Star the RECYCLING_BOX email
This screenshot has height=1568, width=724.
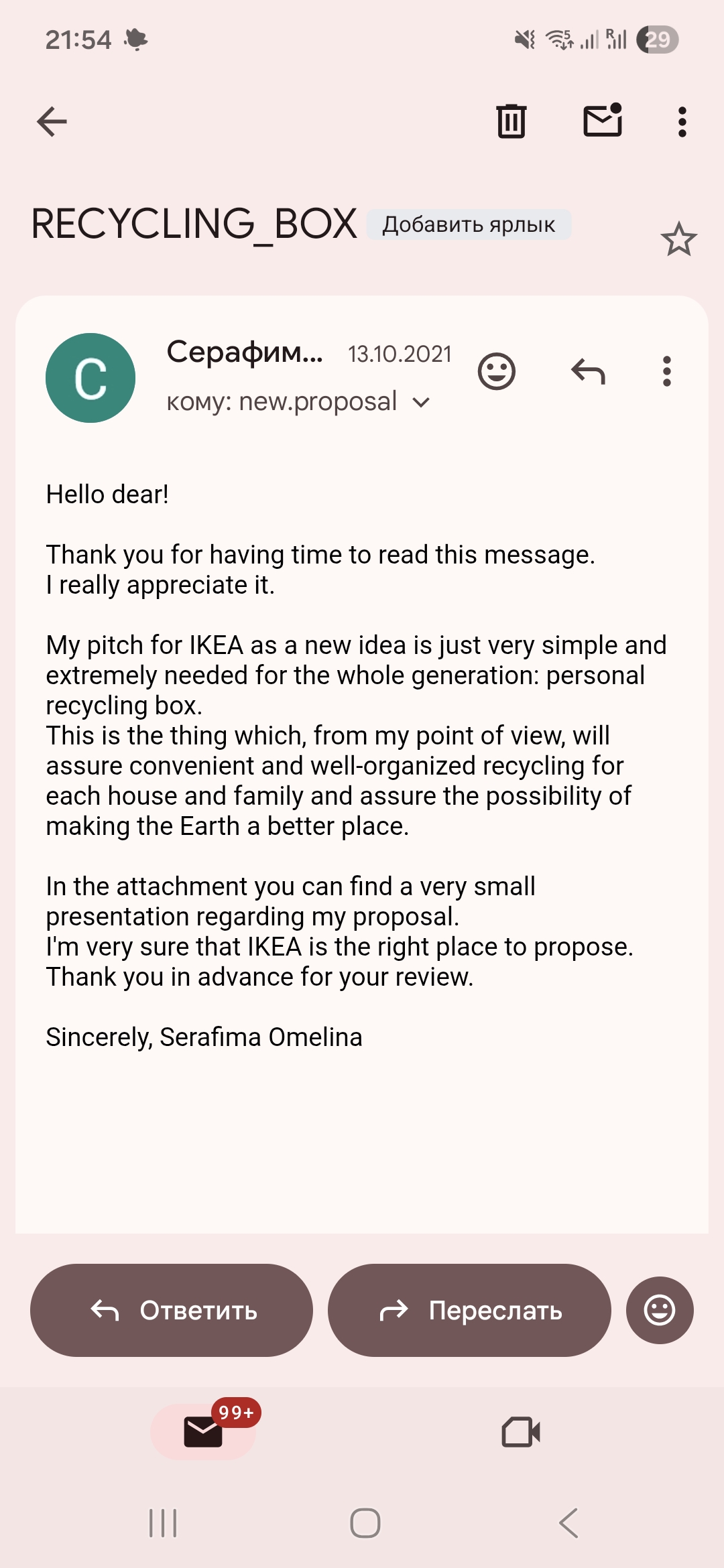coord(678,239)
